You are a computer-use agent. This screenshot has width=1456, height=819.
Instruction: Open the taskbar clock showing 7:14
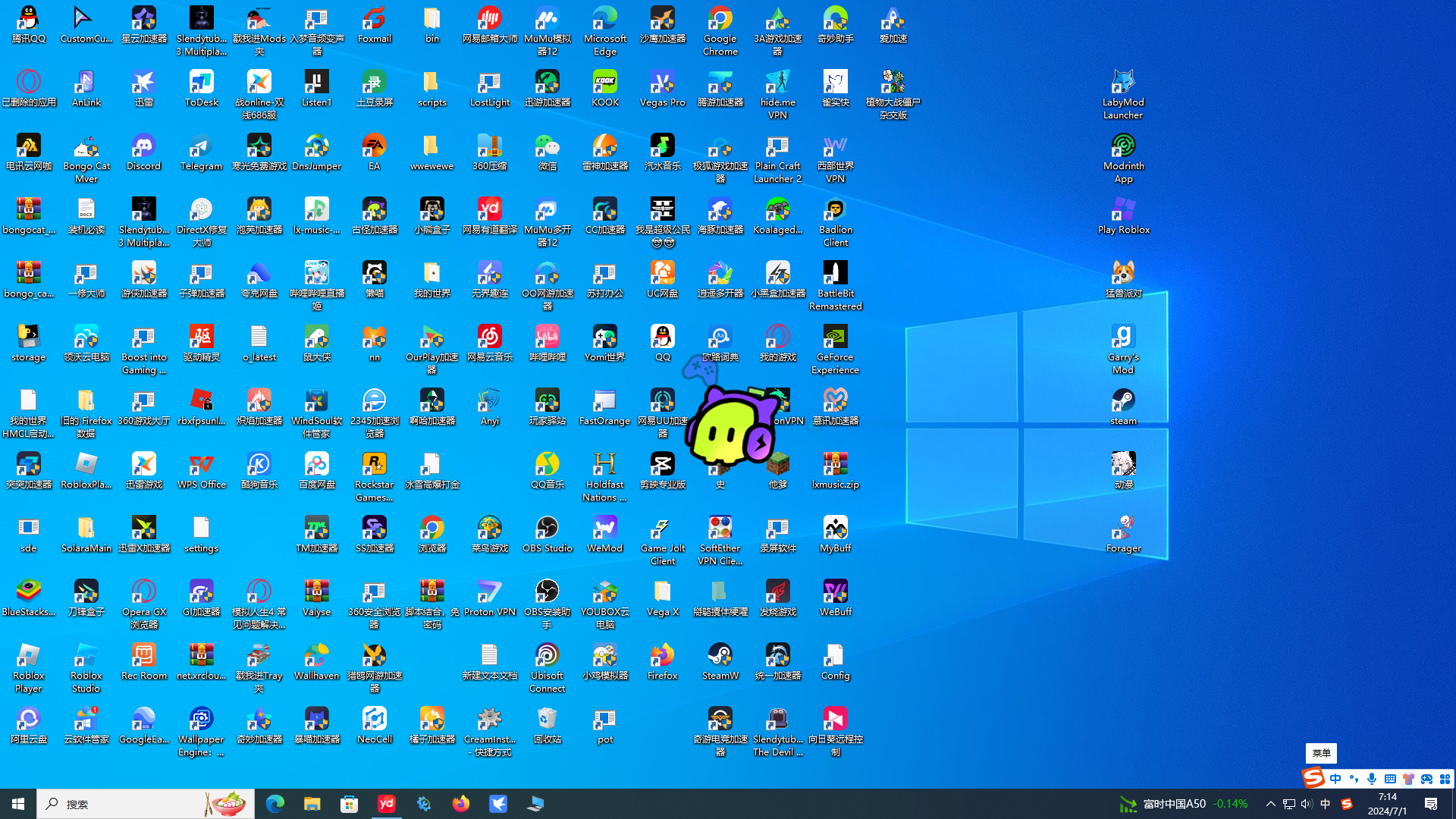pos(1387,804)
